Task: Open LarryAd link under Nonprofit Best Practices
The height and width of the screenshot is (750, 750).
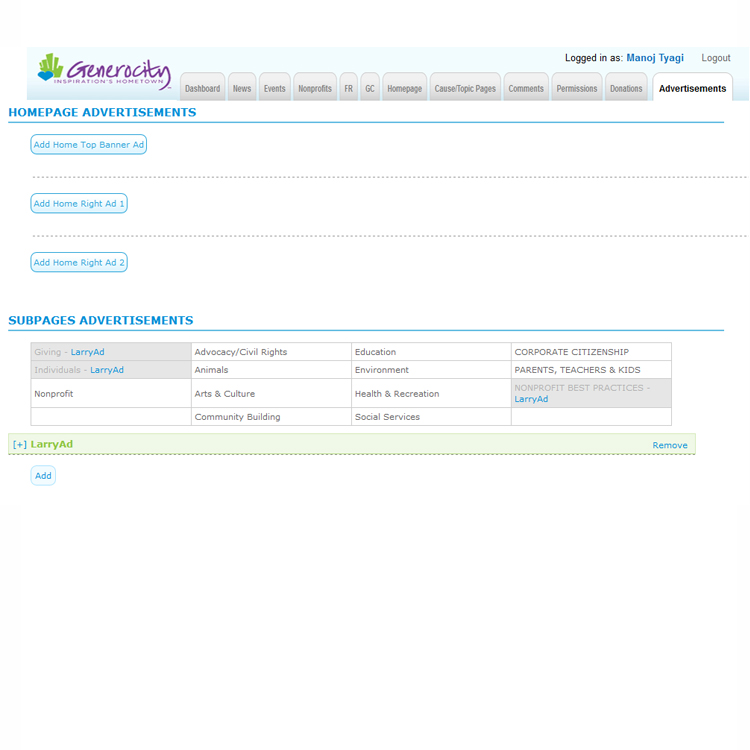Action: click(531, 399)
